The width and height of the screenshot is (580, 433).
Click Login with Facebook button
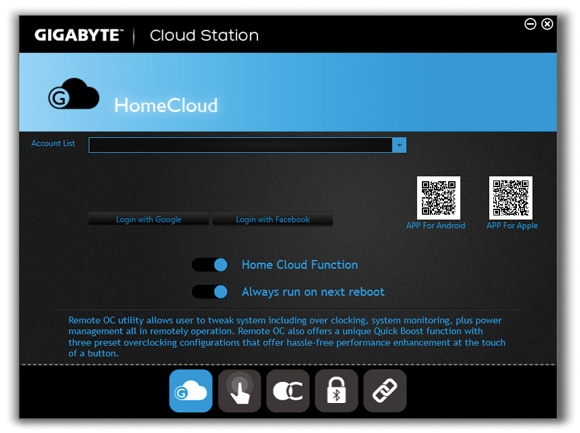click(x=273, y=219)
